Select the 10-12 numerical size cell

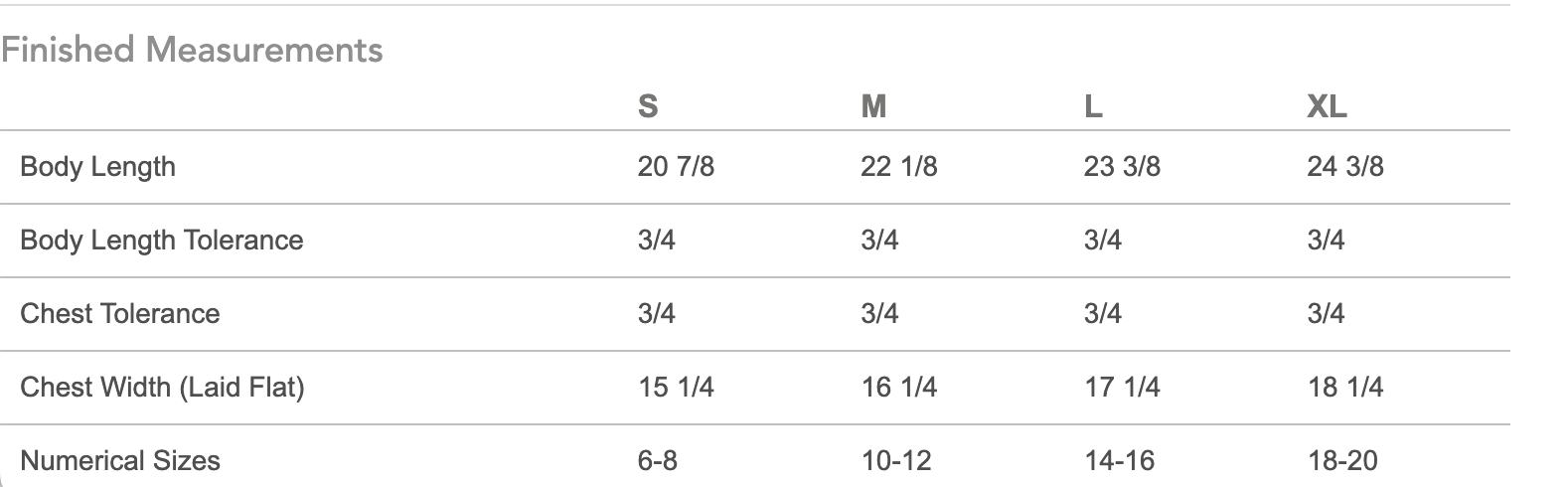[x=895, y=460]
